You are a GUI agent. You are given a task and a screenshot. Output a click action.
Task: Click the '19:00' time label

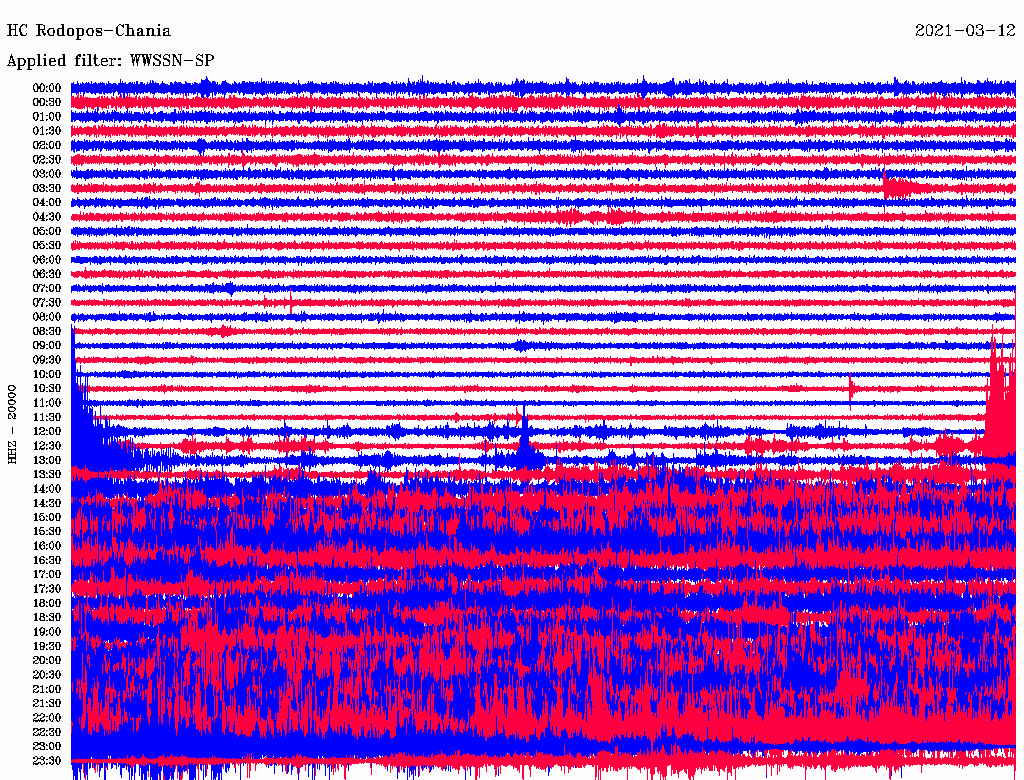coord(47,632)
